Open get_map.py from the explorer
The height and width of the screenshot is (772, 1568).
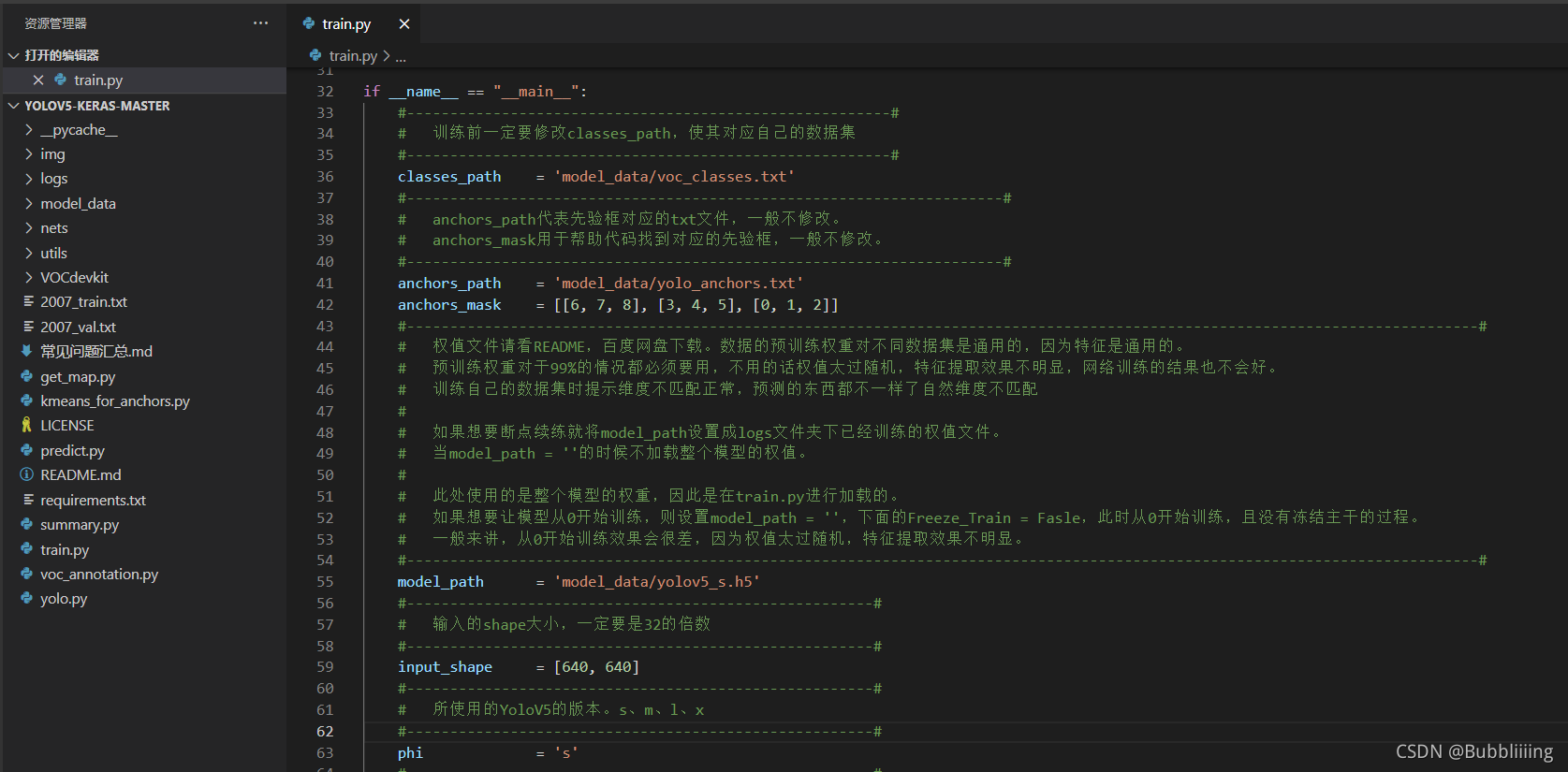pos(78,377)
